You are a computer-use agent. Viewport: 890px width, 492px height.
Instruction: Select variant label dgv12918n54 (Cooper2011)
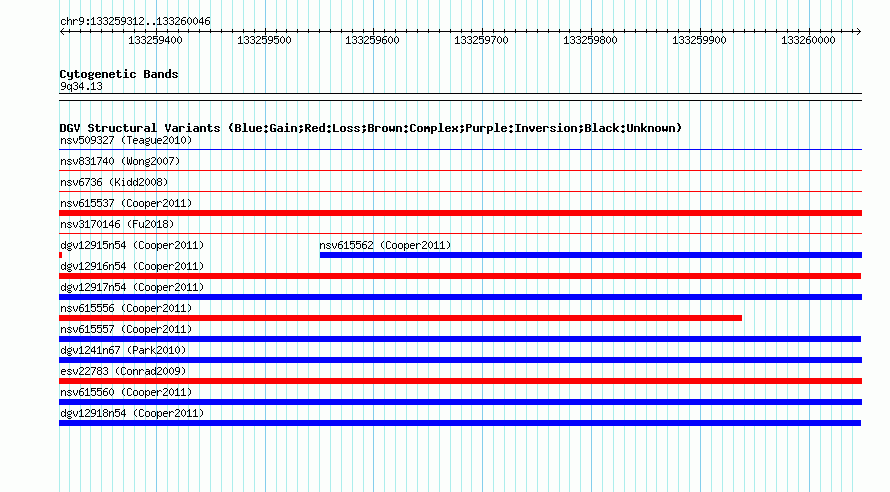132,413
